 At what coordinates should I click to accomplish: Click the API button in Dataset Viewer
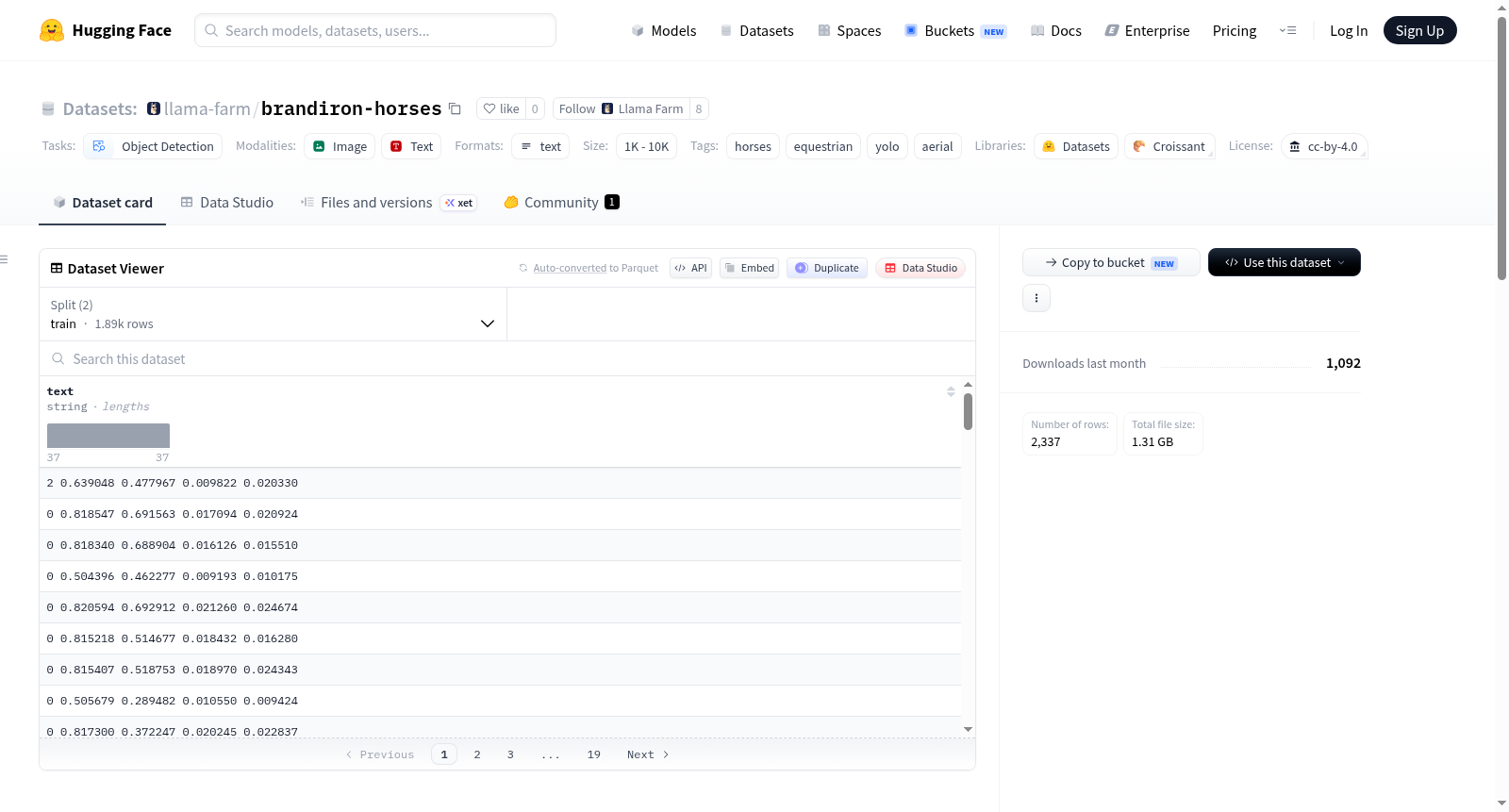click(x=690, y=268)
